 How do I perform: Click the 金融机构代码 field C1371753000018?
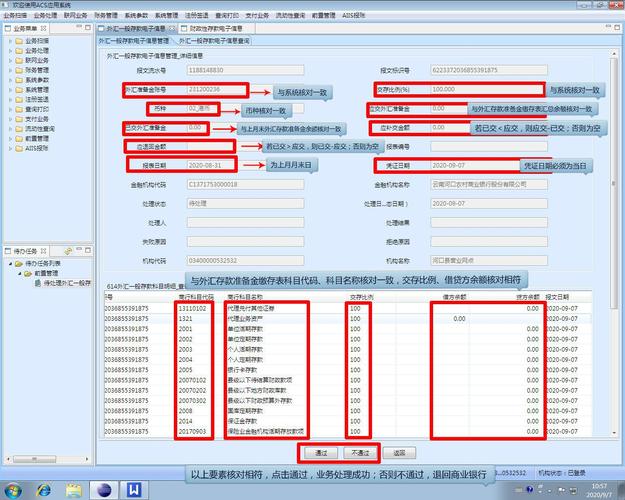coord(246,184)
